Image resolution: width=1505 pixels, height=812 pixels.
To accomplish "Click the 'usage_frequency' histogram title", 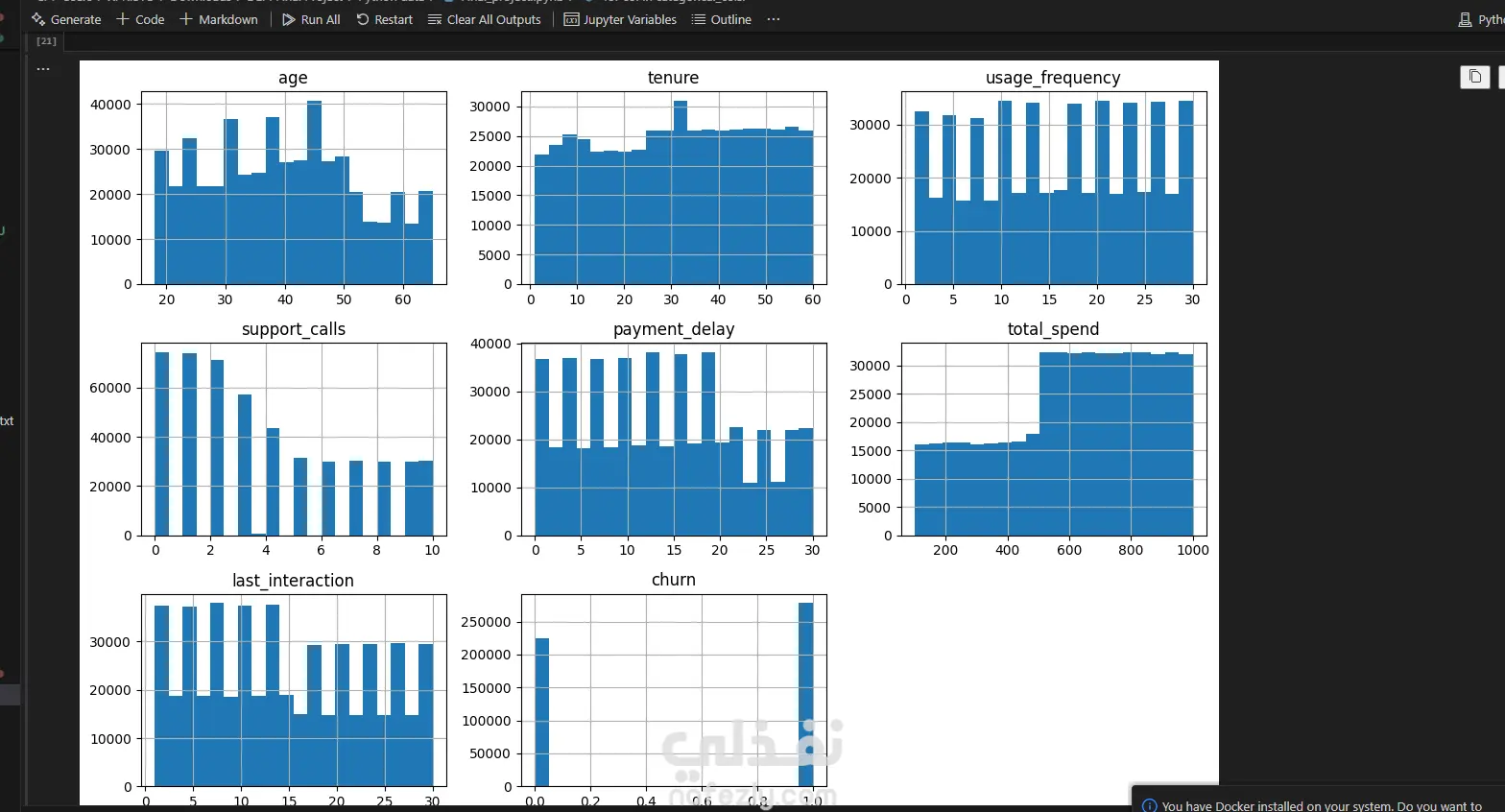I will [1053, 78].
